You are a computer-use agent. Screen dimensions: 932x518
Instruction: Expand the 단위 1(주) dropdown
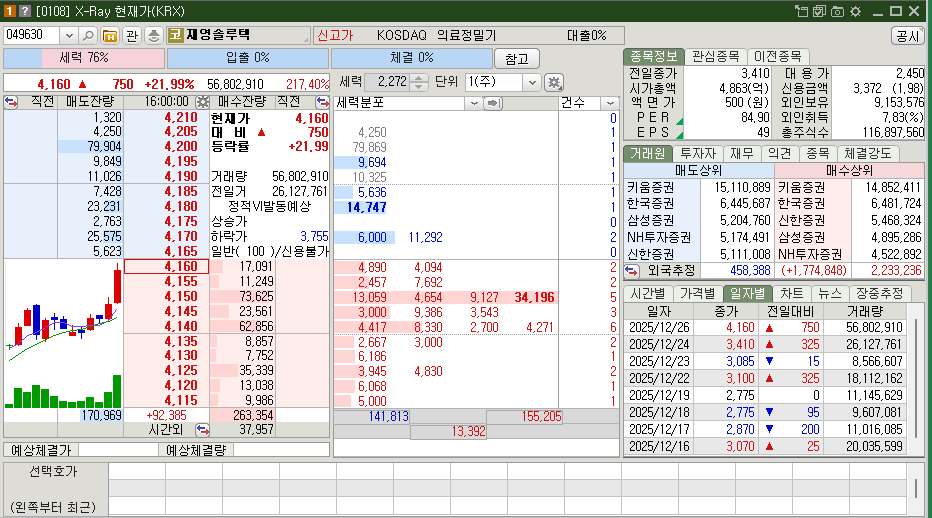[532, 82]
